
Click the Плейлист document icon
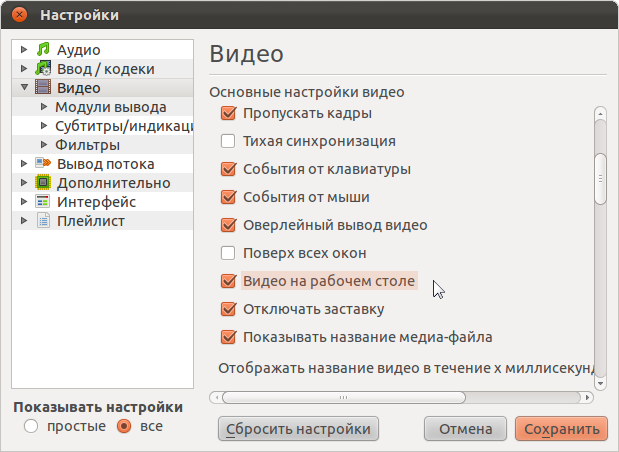(43, 220)
